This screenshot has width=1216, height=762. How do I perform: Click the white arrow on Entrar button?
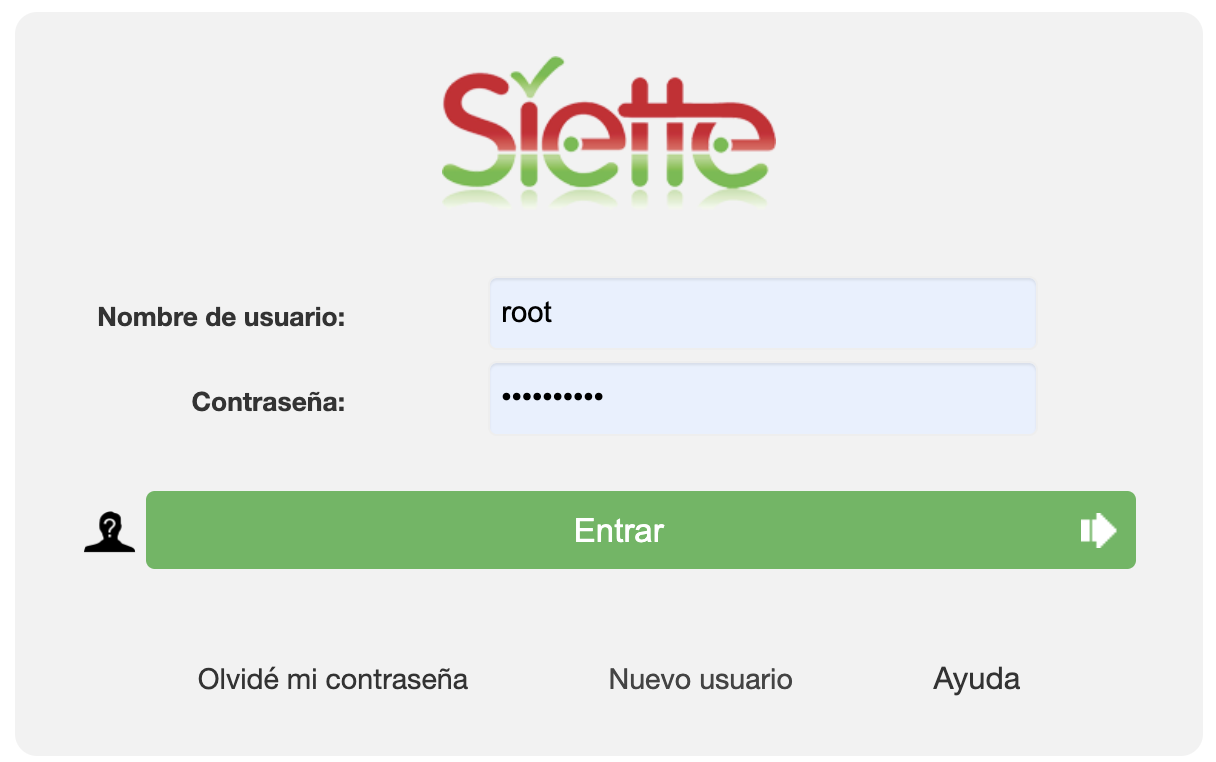point(1098,530)
